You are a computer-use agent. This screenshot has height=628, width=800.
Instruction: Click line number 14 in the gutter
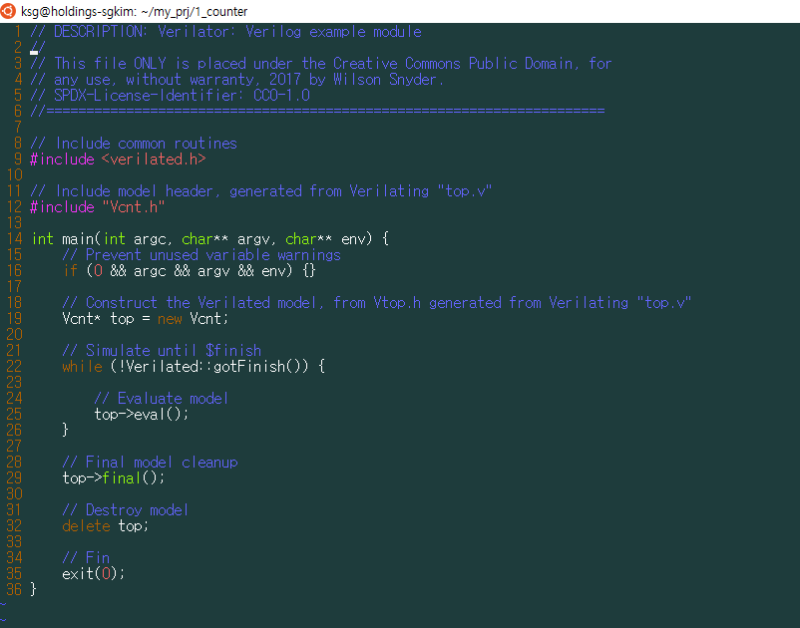(14, 239)
